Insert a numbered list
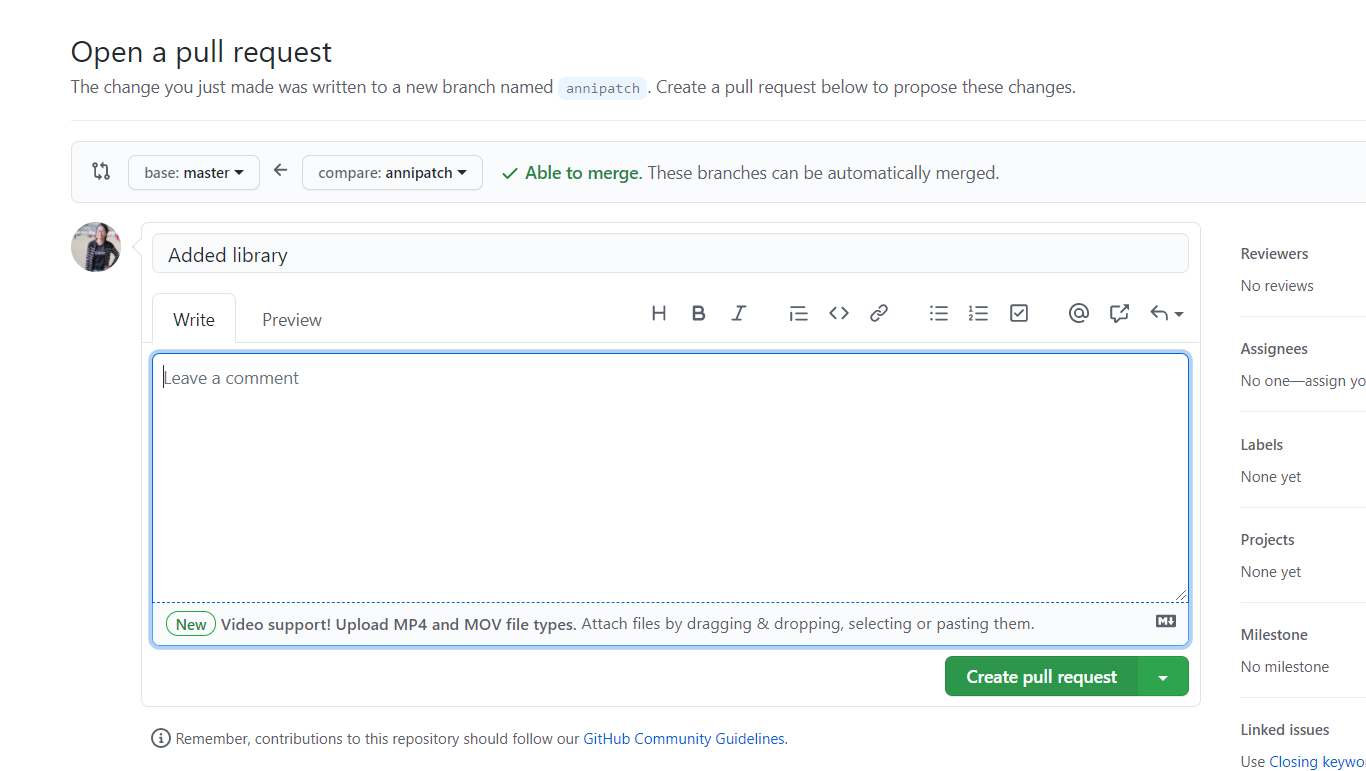The image size is (1366, 771). pyautogui.click(x=978, y=314)
